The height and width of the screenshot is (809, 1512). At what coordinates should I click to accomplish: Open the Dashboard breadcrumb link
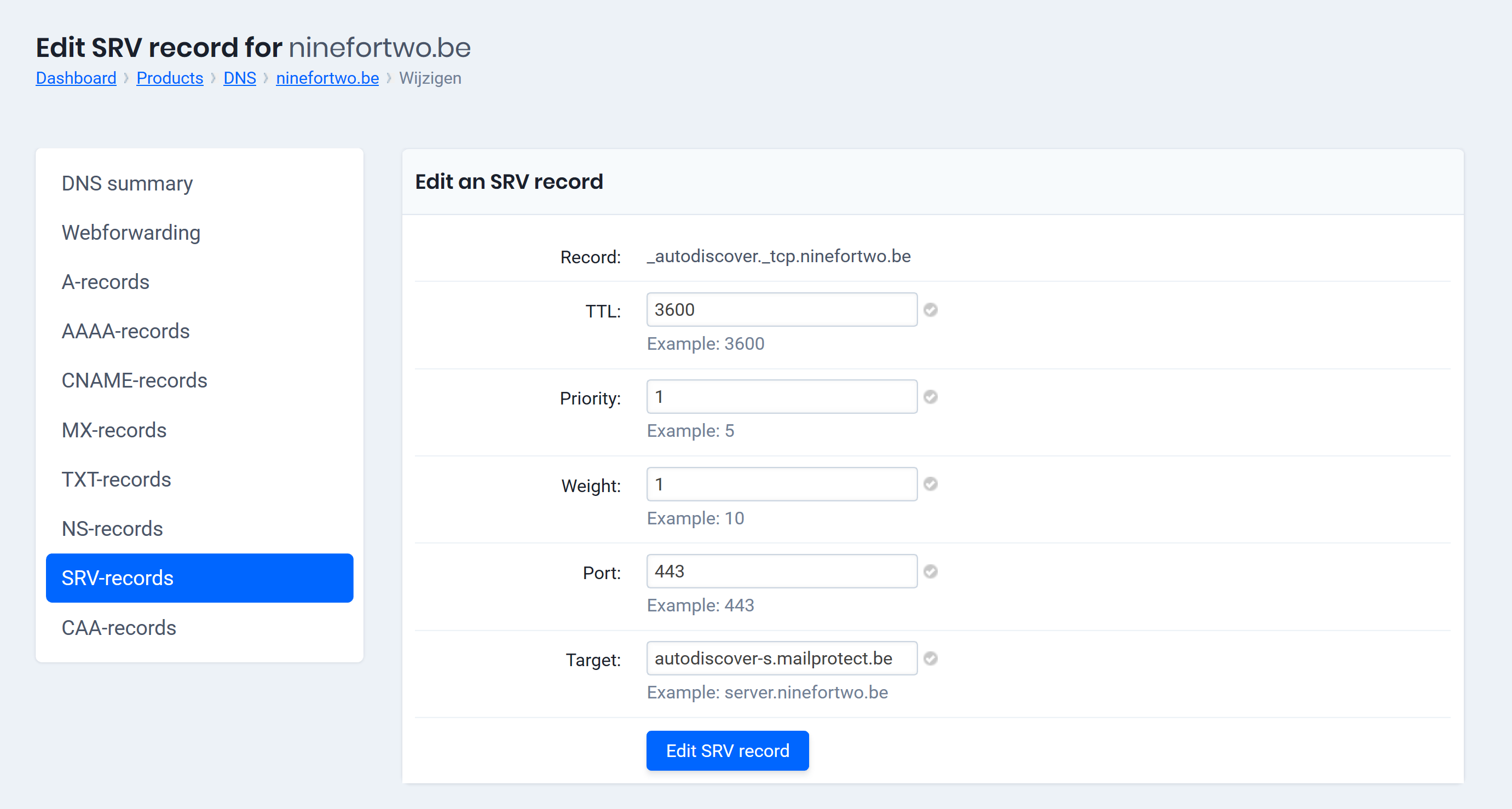(x=76, y=78)
